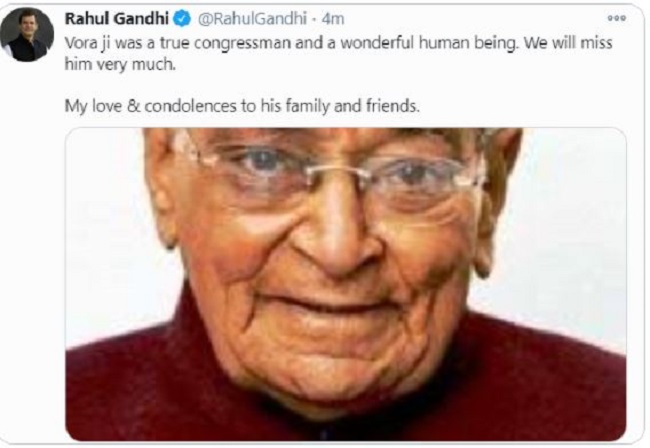
Task: Click the Rahul Gandhi display name
Action: click(x=116, y=19)
